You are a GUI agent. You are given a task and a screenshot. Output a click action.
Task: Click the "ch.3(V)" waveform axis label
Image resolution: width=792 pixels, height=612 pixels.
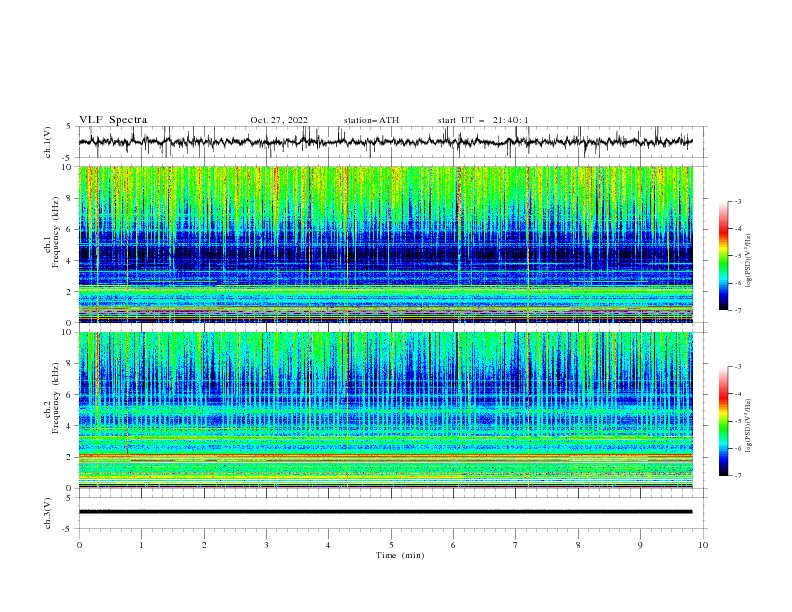coord(48,513)
